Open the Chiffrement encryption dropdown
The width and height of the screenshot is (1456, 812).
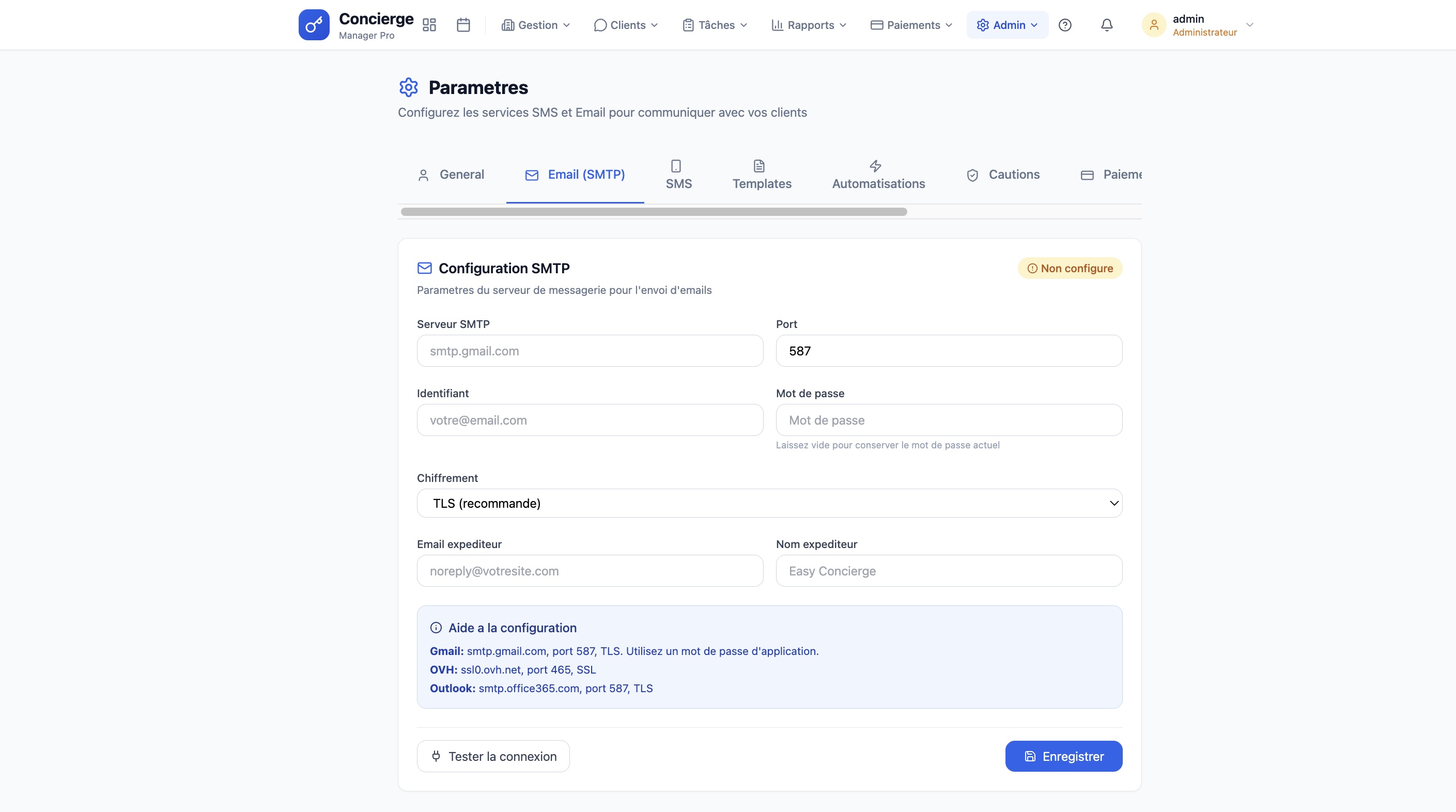coord(769,503)
